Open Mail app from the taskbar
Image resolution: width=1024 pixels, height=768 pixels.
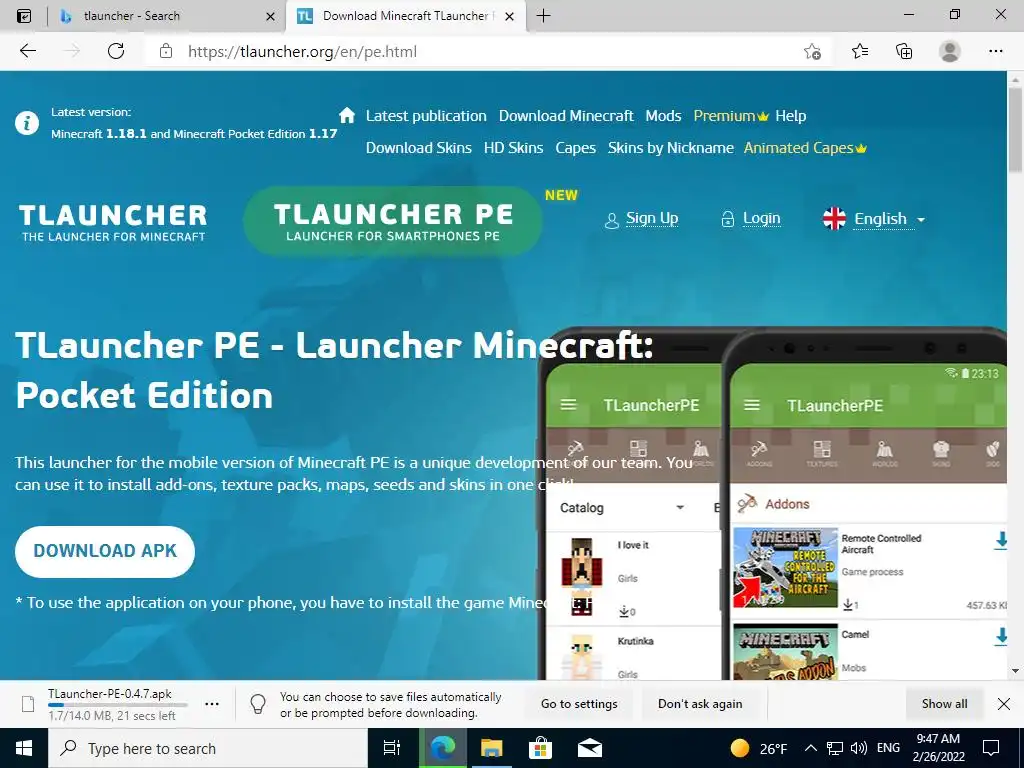coord(590,748)
